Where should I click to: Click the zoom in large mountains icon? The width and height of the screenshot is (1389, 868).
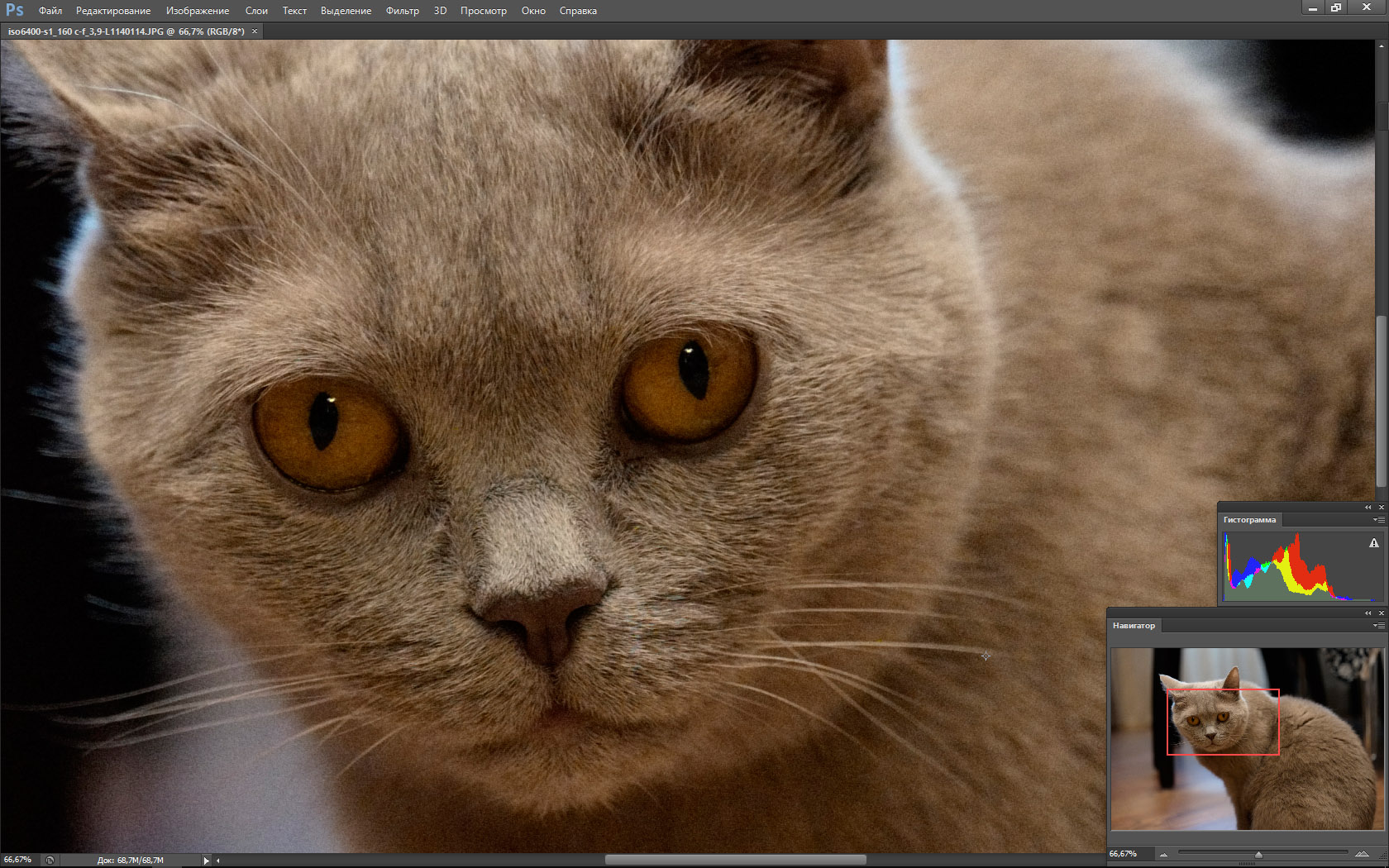[1361, 854]
